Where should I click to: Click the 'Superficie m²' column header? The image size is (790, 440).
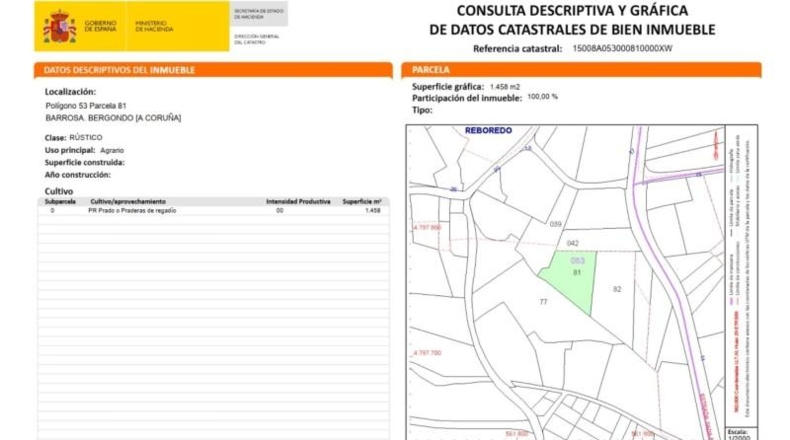point(362,202)
